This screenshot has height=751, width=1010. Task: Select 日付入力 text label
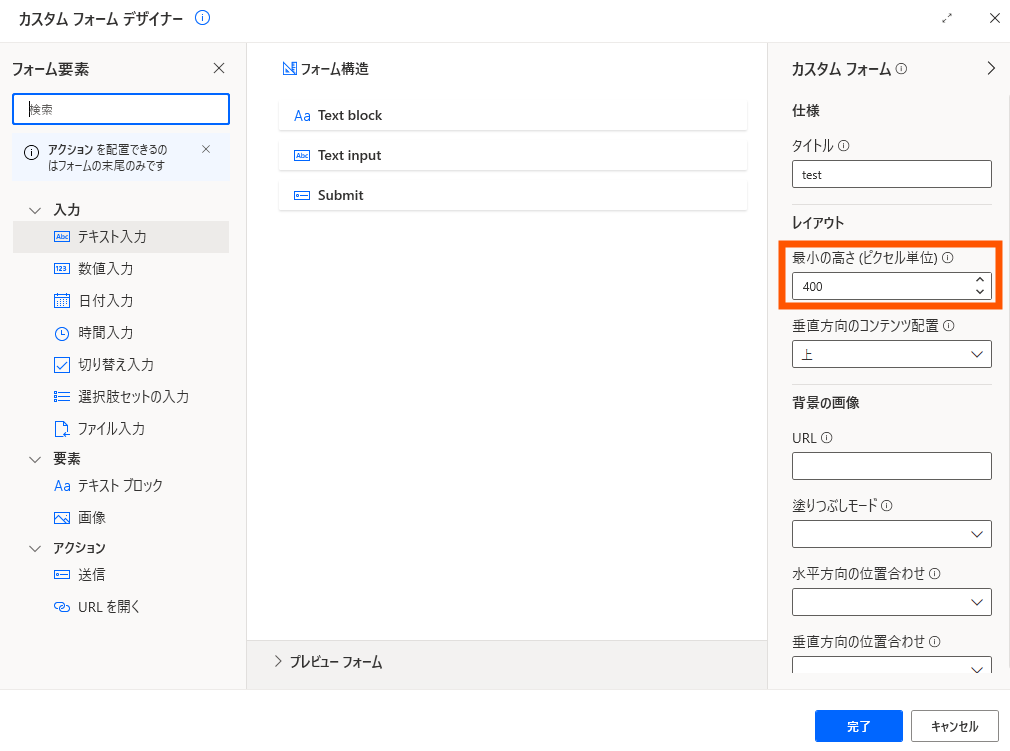point(106,301)
